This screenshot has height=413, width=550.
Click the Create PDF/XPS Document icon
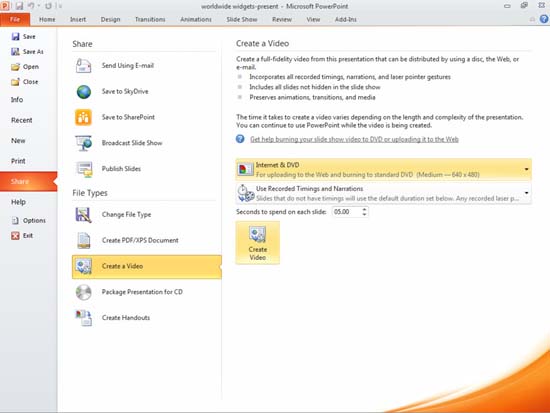tap(83, 240)
